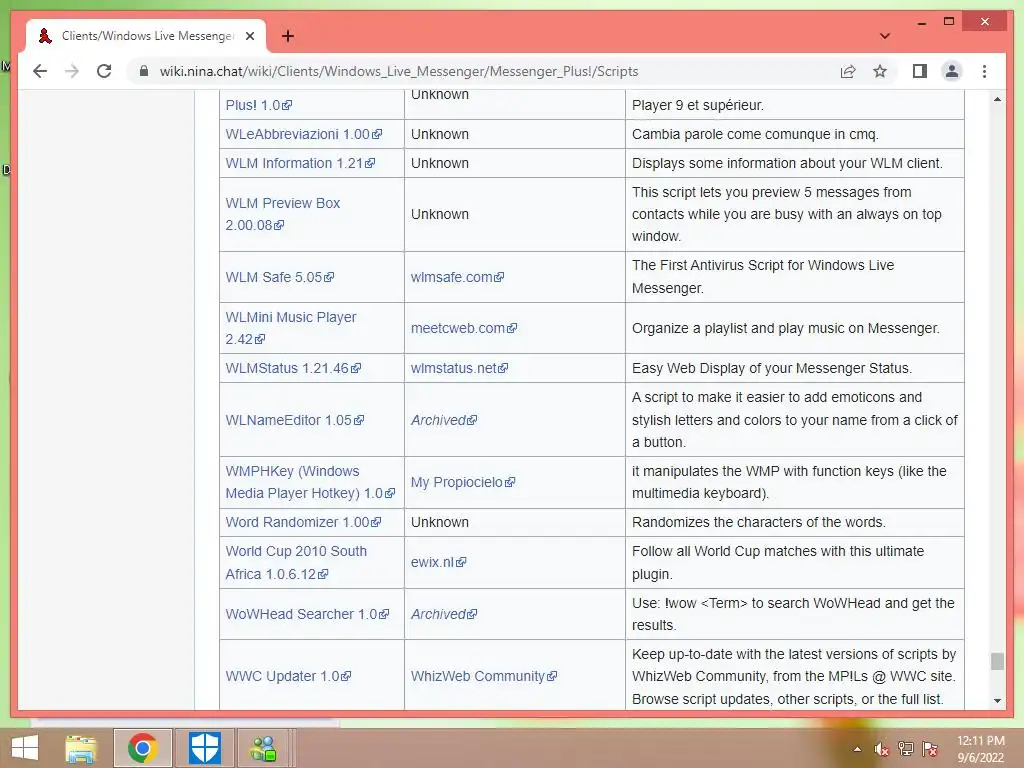
Task: Open the WLMStatus 1.21.46 link
Action: pos(293,368)
